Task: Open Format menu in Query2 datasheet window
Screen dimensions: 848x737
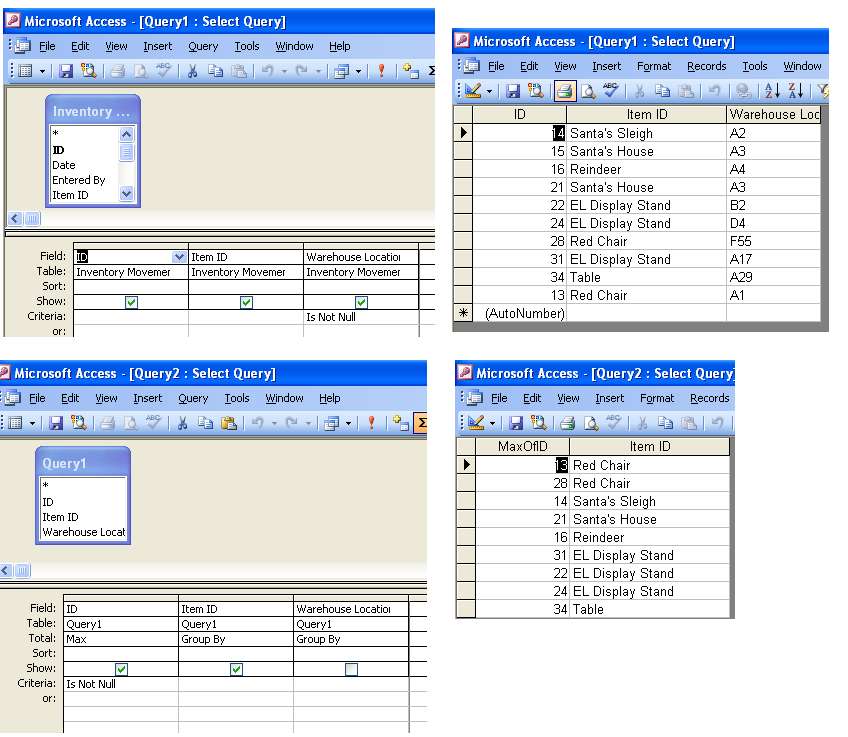Action: point(657,399)
